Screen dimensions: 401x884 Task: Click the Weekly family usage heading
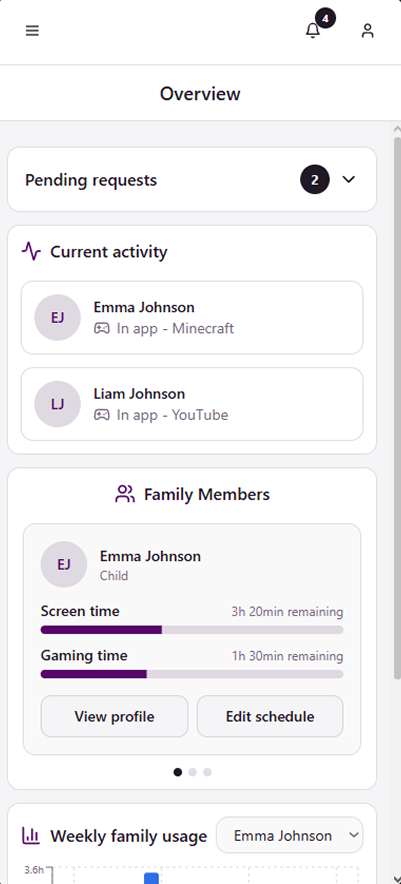(x=129, y=836)
